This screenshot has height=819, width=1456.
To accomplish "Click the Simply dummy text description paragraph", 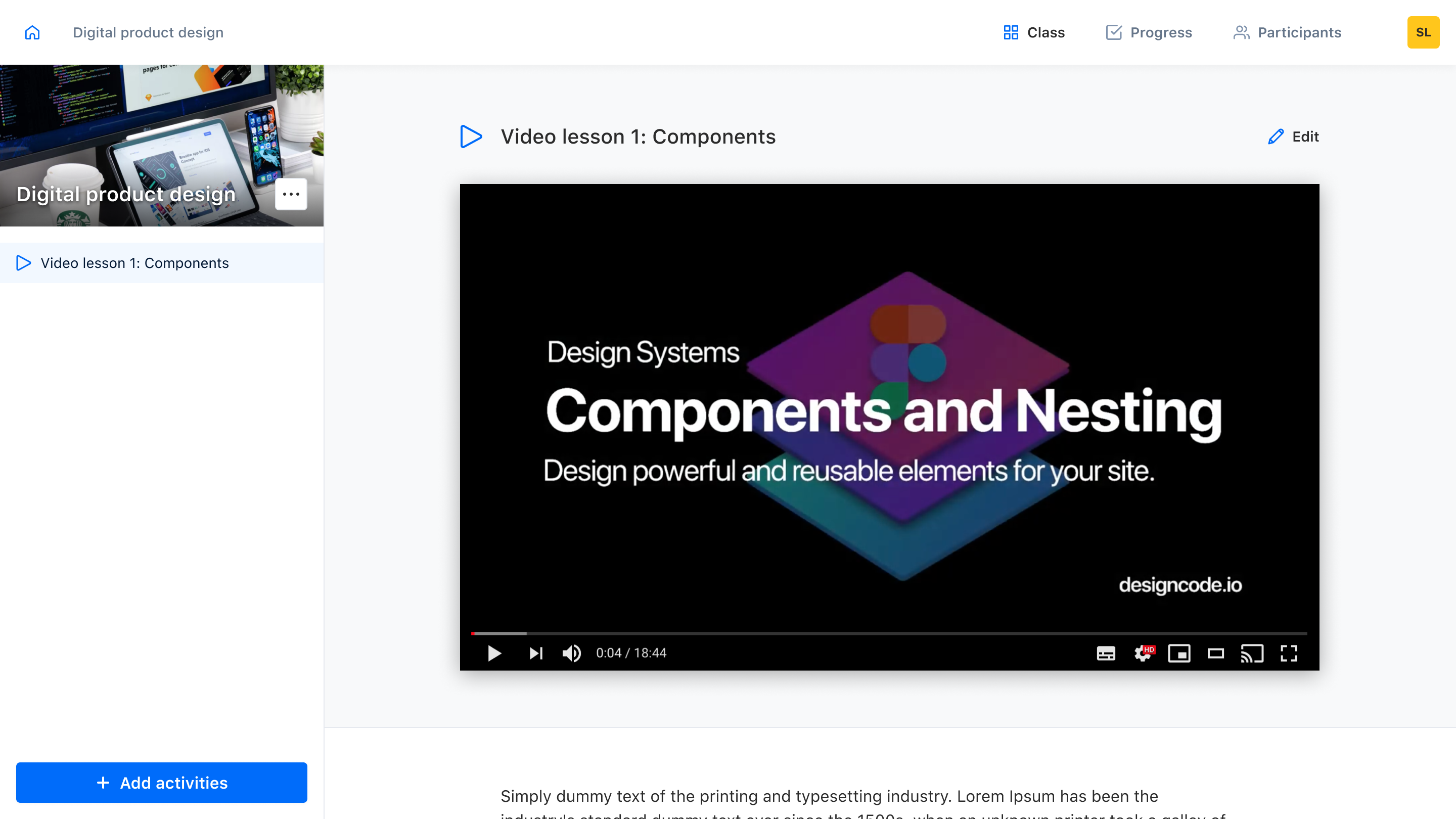I will click(863, 803).
